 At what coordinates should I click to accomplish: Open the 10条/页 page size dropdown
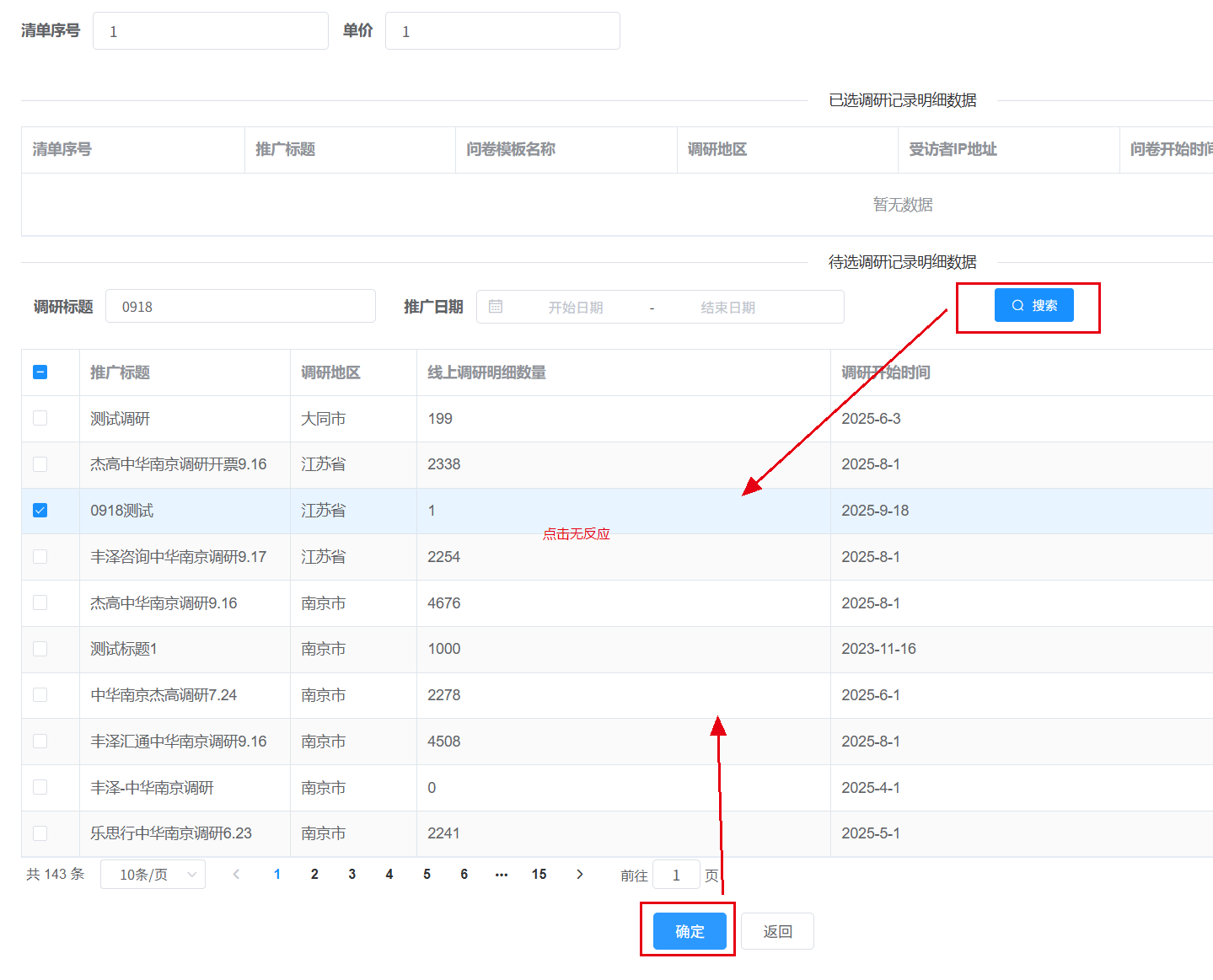pyautogui.click(x=153, y=874)
